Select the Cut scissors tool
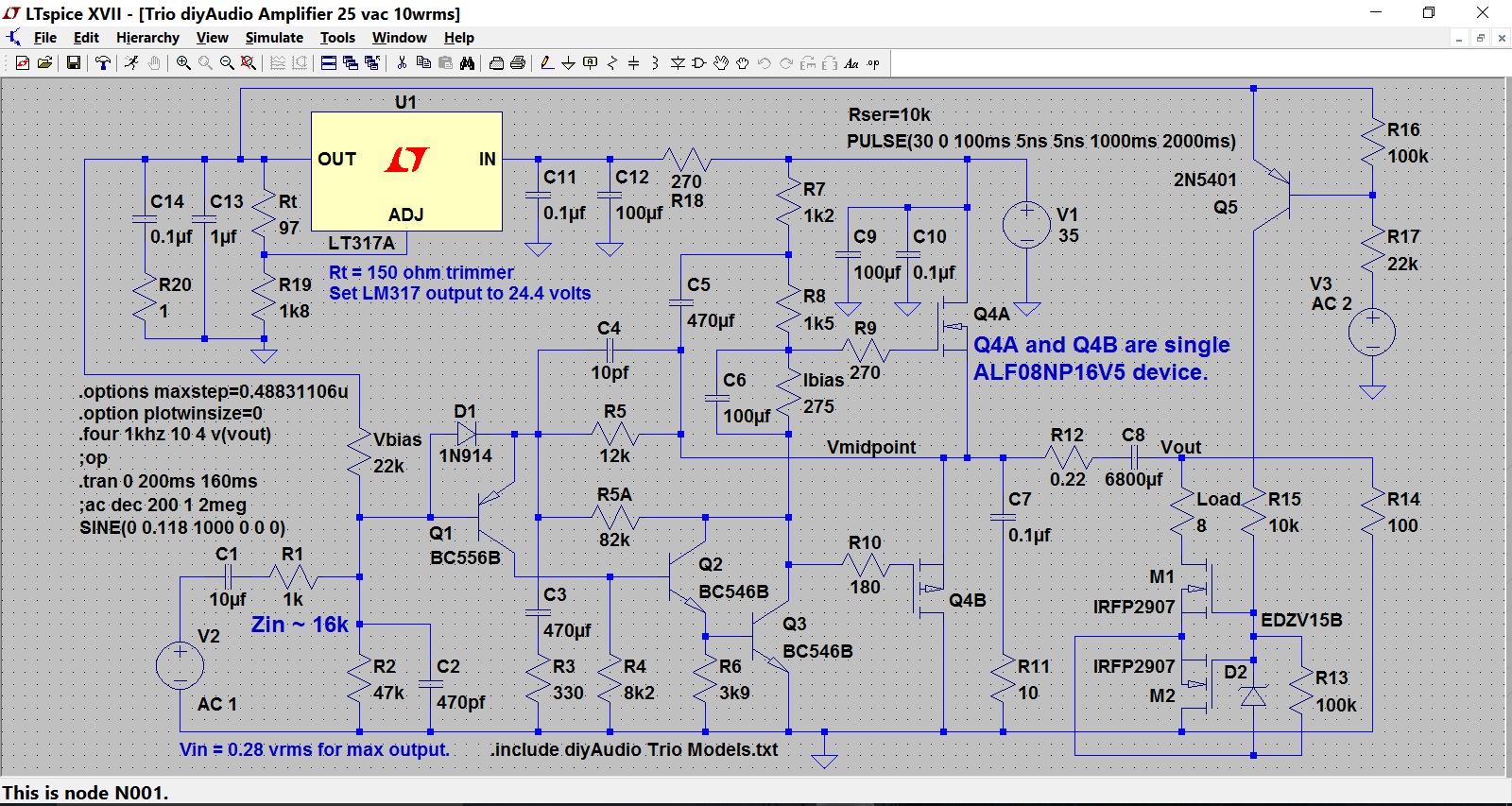Screen dimensions: 1512x806 coord(402,63)
